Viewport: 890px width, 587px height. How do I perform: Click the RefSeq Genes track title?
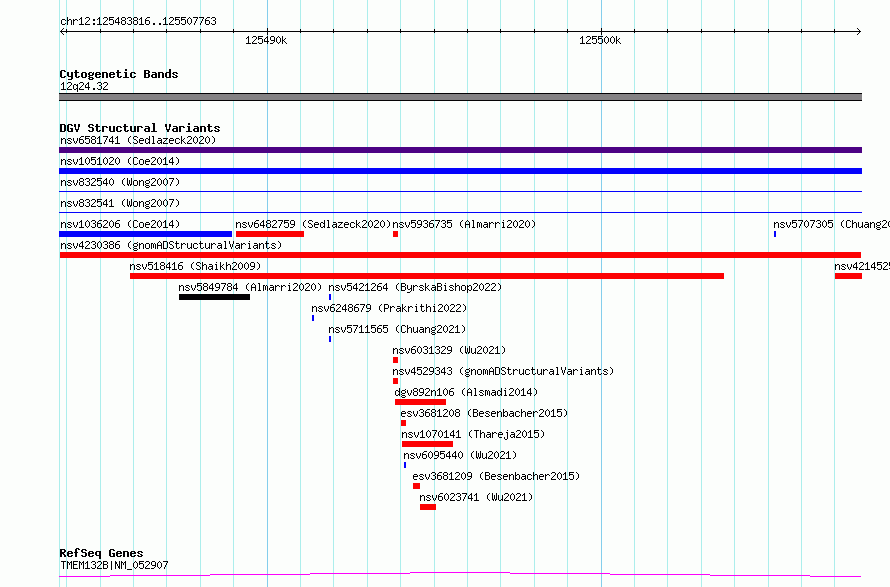(x=101, y=553)
